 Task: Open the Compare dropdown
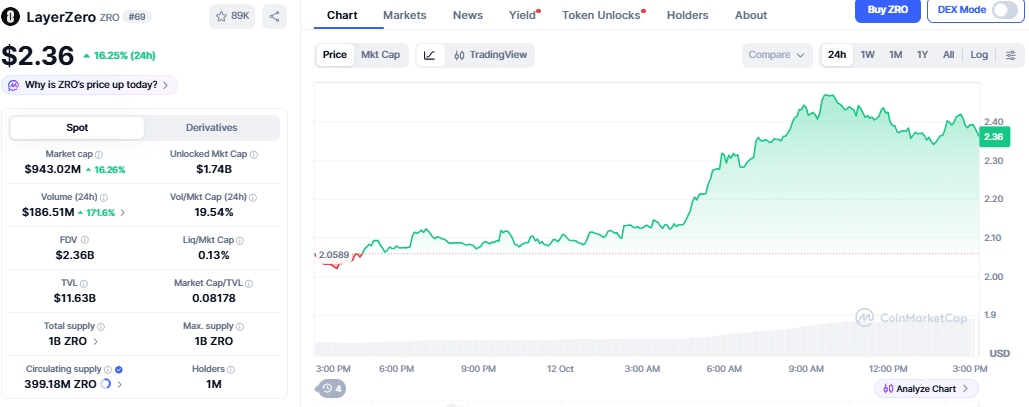pos(777,55)
